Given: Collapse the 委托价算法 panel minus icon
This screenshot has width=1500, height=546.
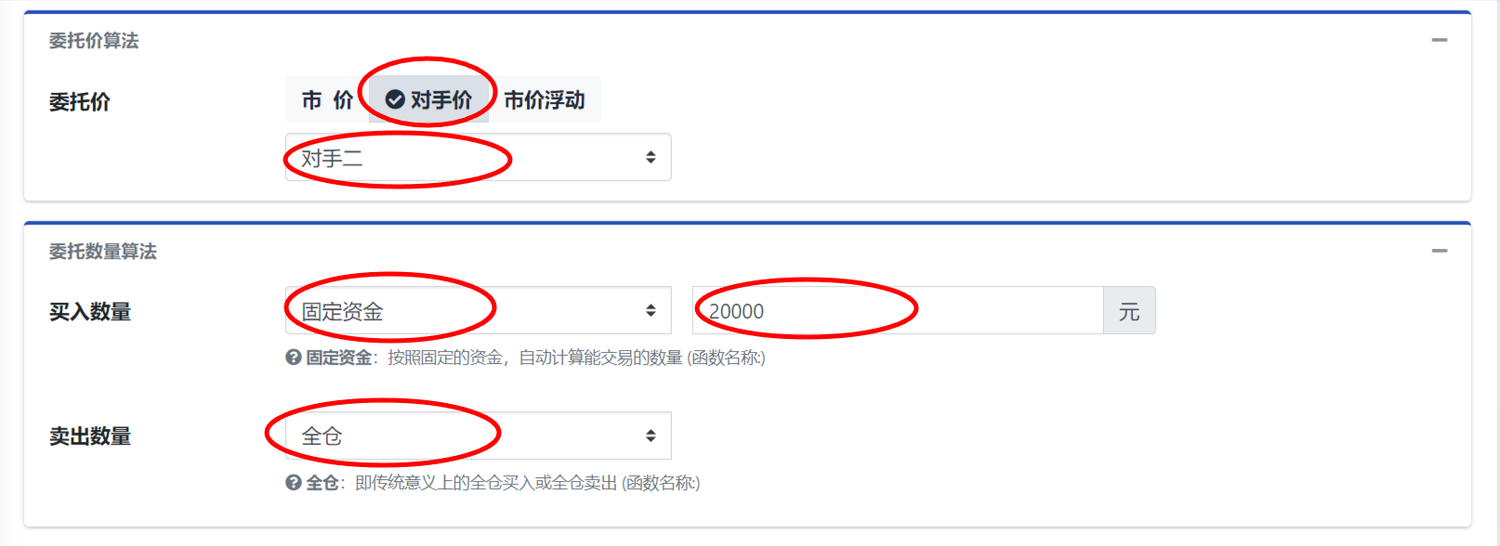Looking at the screenshot, I should (1439, 41).
